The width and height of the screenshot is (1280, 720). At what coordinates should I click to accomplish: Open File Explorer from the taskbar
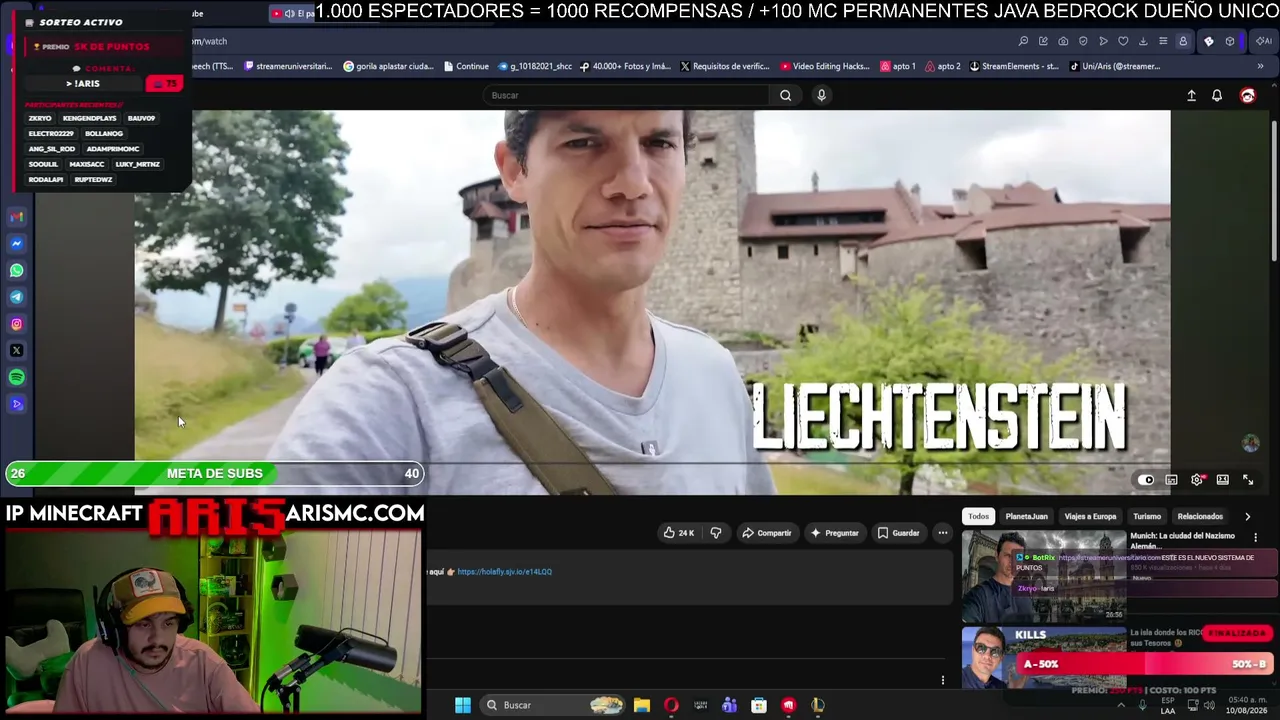pos(642,705)
